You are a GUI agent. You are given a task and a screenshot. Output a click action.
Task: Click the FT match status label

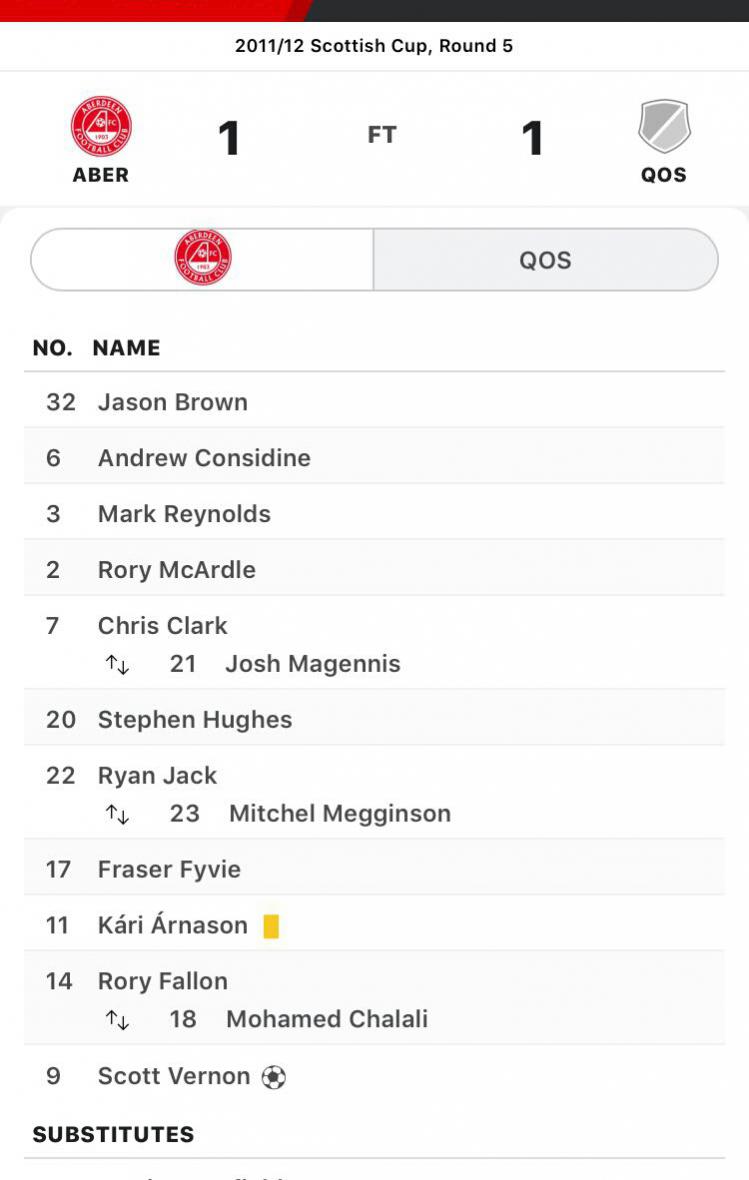point(382,135)
